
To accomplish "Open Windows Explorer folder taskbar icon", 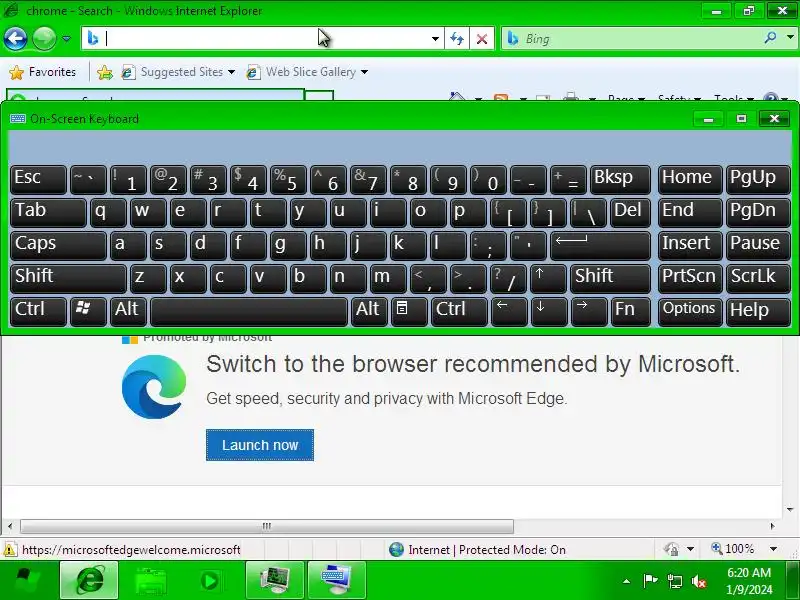I will click(151, 580).
